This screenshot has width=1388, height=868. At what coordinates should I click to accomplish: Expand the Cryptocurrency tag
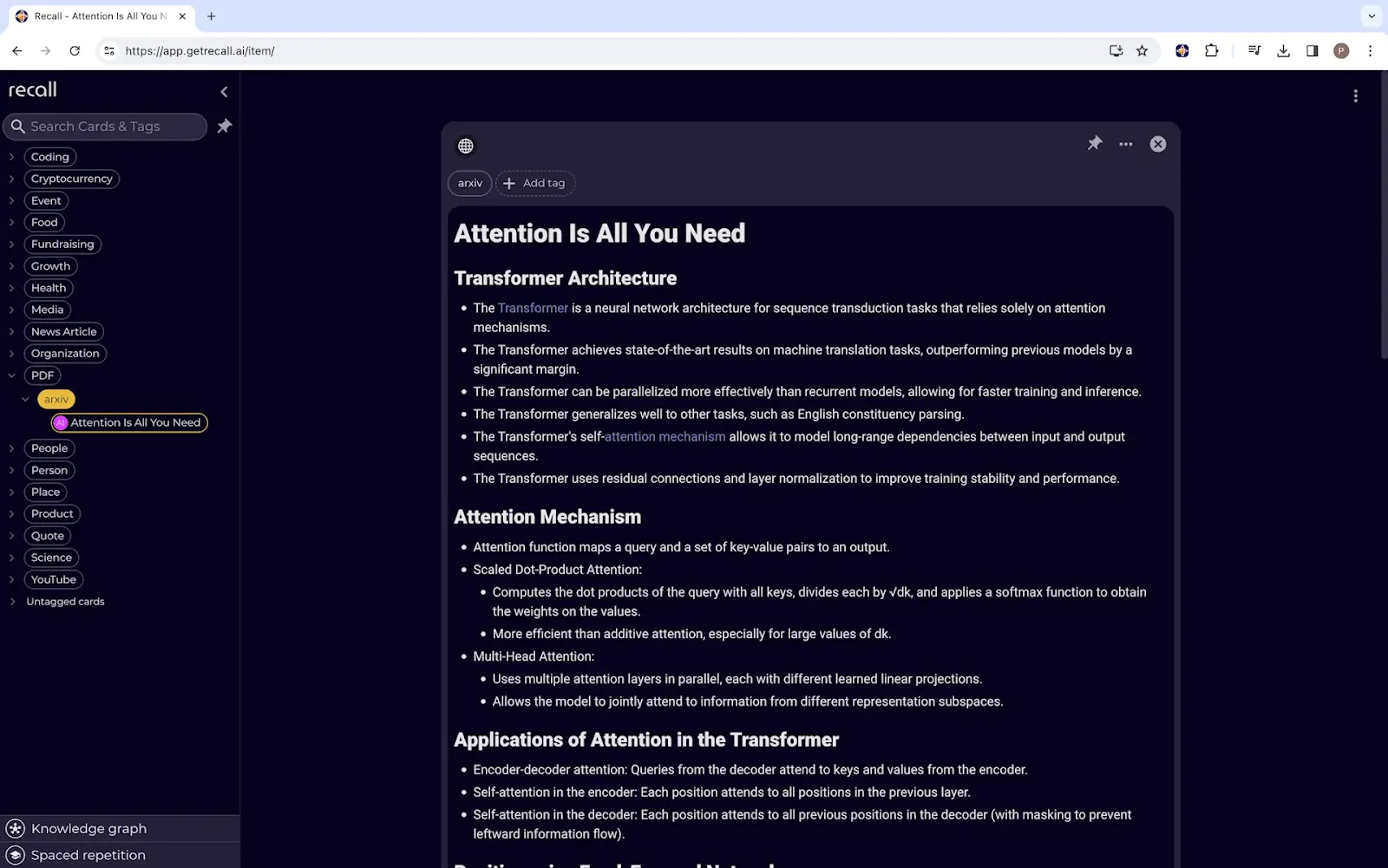click(11, 179)
